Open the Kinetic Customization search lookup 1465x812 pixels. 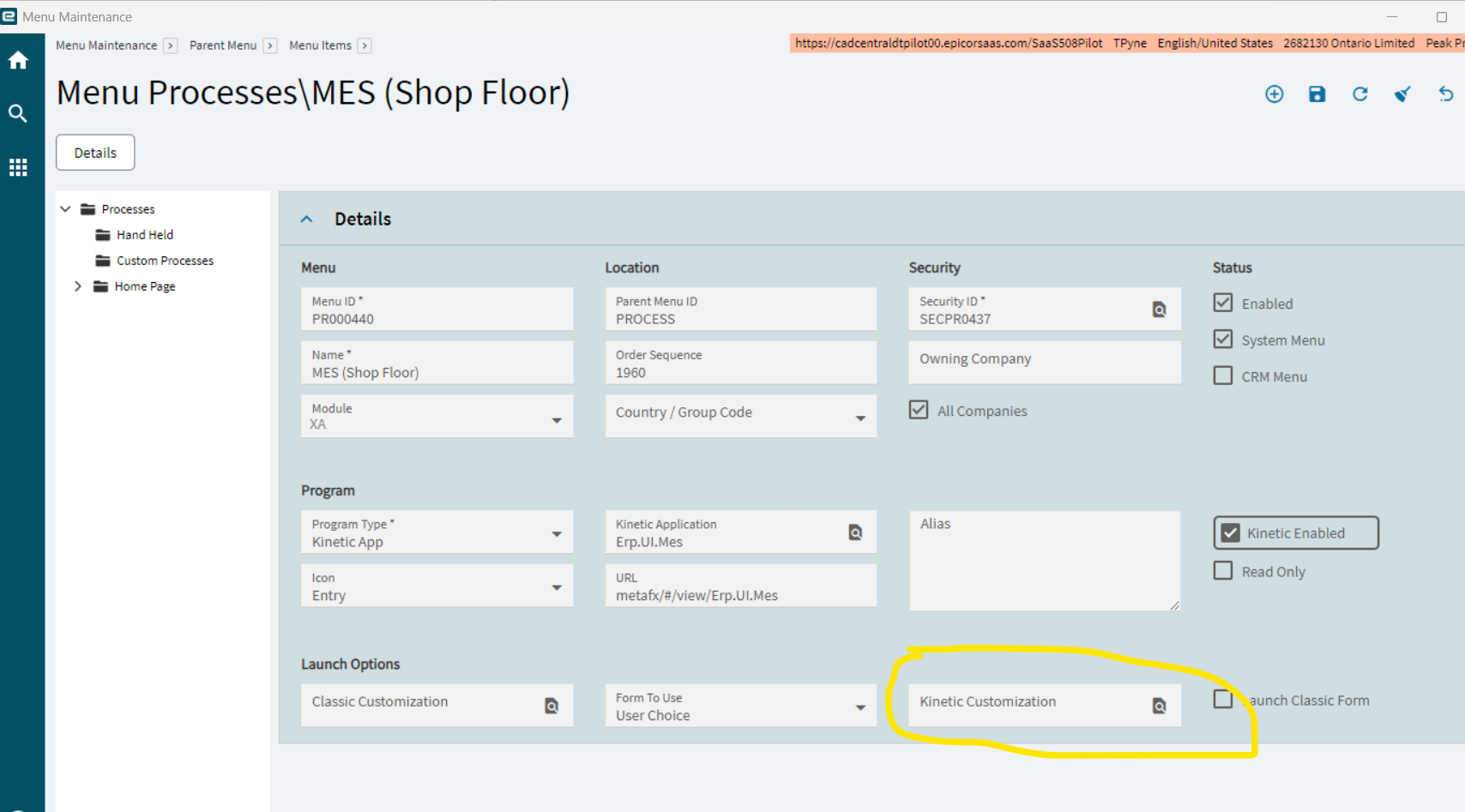(x=1160, y=706)
